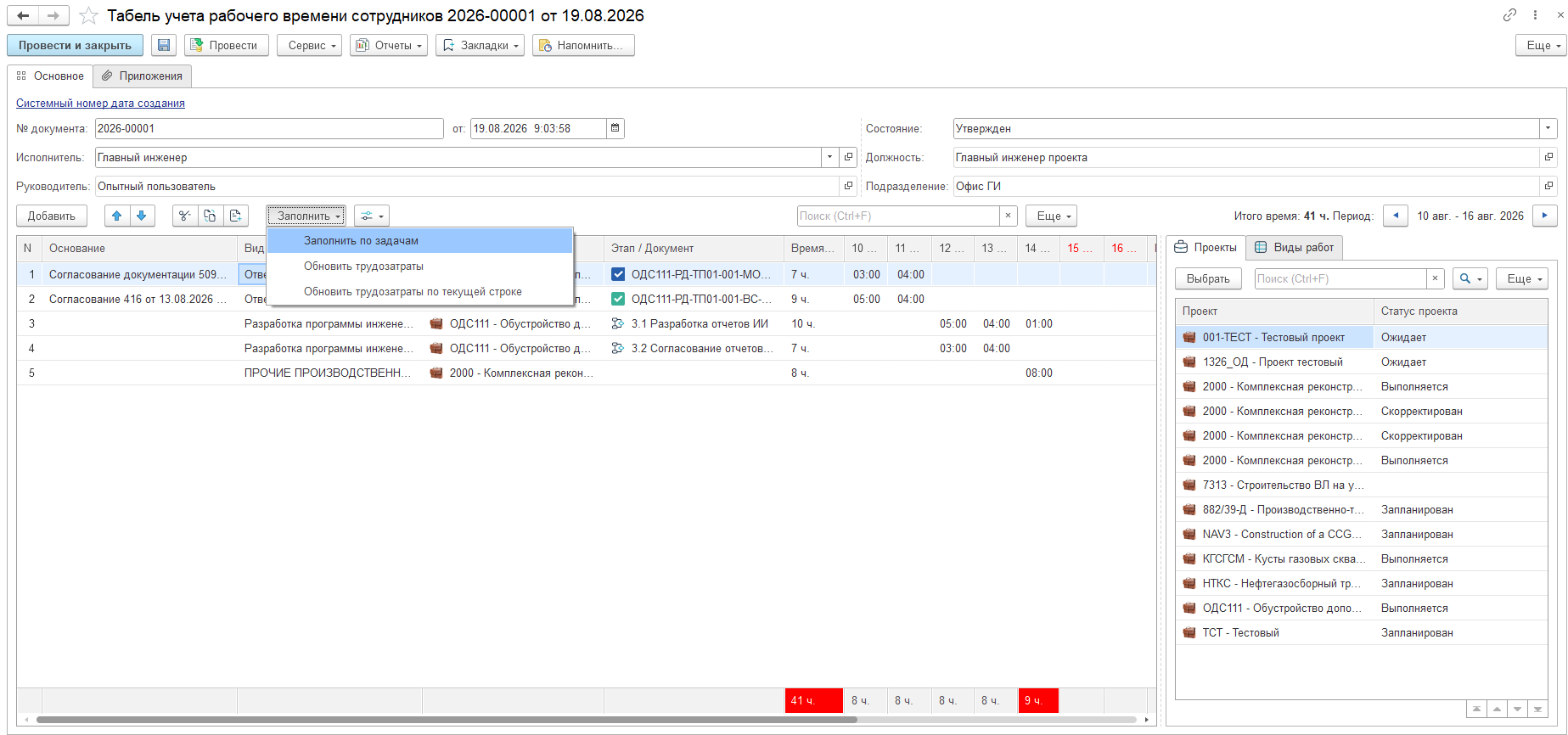Click the Выбрать button in projects

[x=1208, y=278]
